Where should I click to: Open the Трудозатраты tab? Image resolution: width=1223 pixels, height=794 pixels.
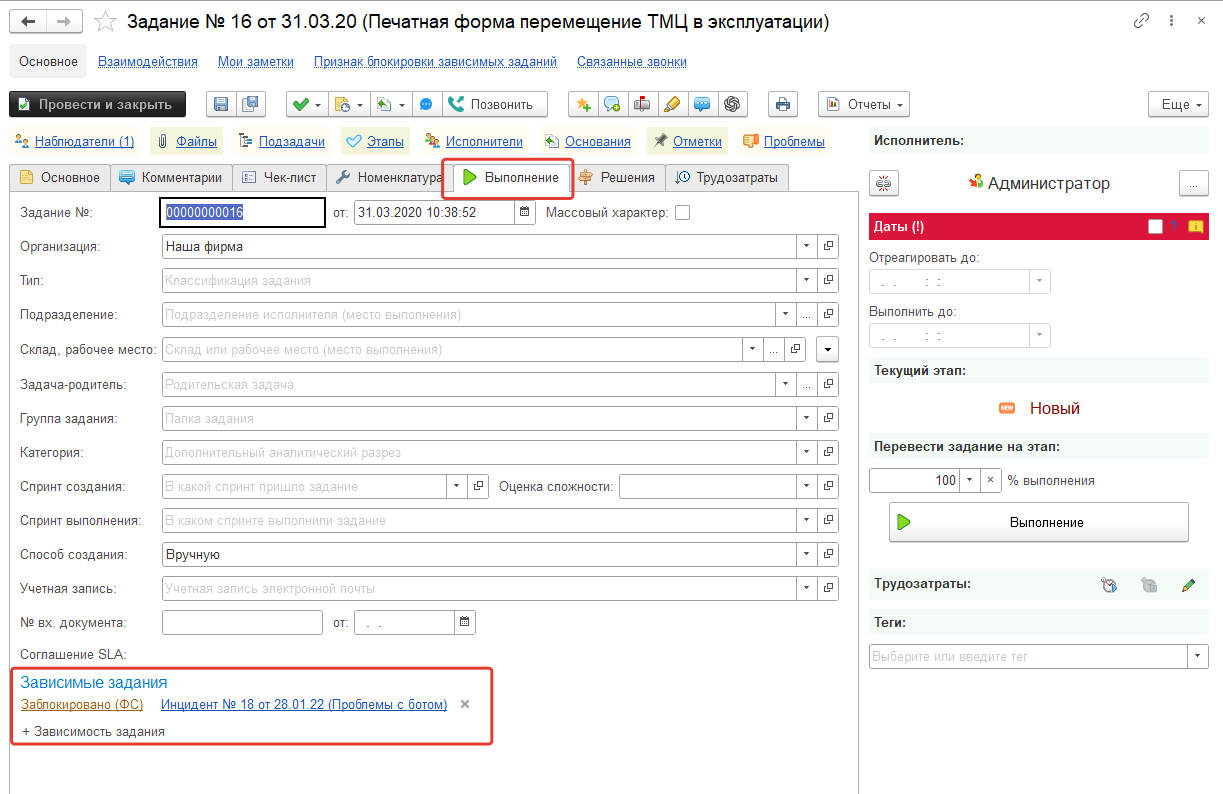coord(728,177)
